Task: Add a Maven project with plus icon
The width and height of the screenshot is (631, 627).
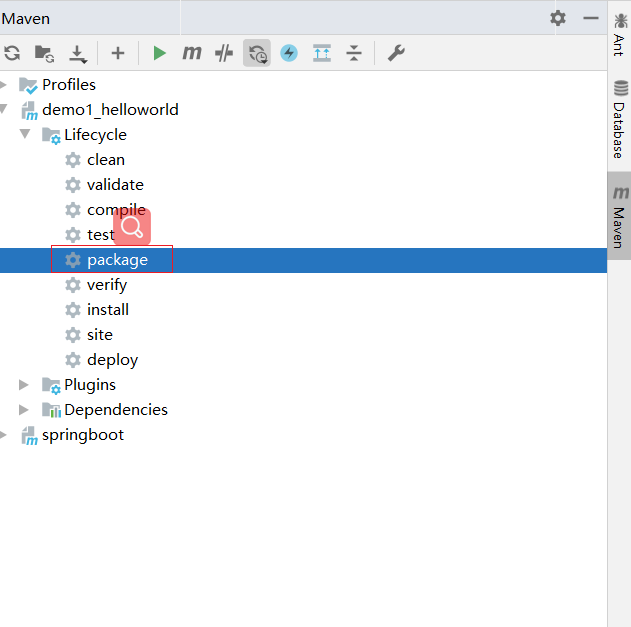Action: (118, 53)
